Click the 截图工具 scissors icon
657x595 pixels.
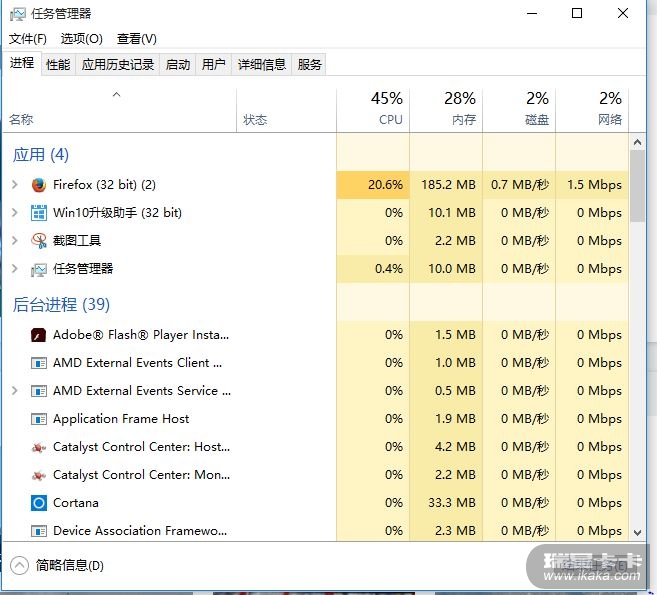coord(39,241)
